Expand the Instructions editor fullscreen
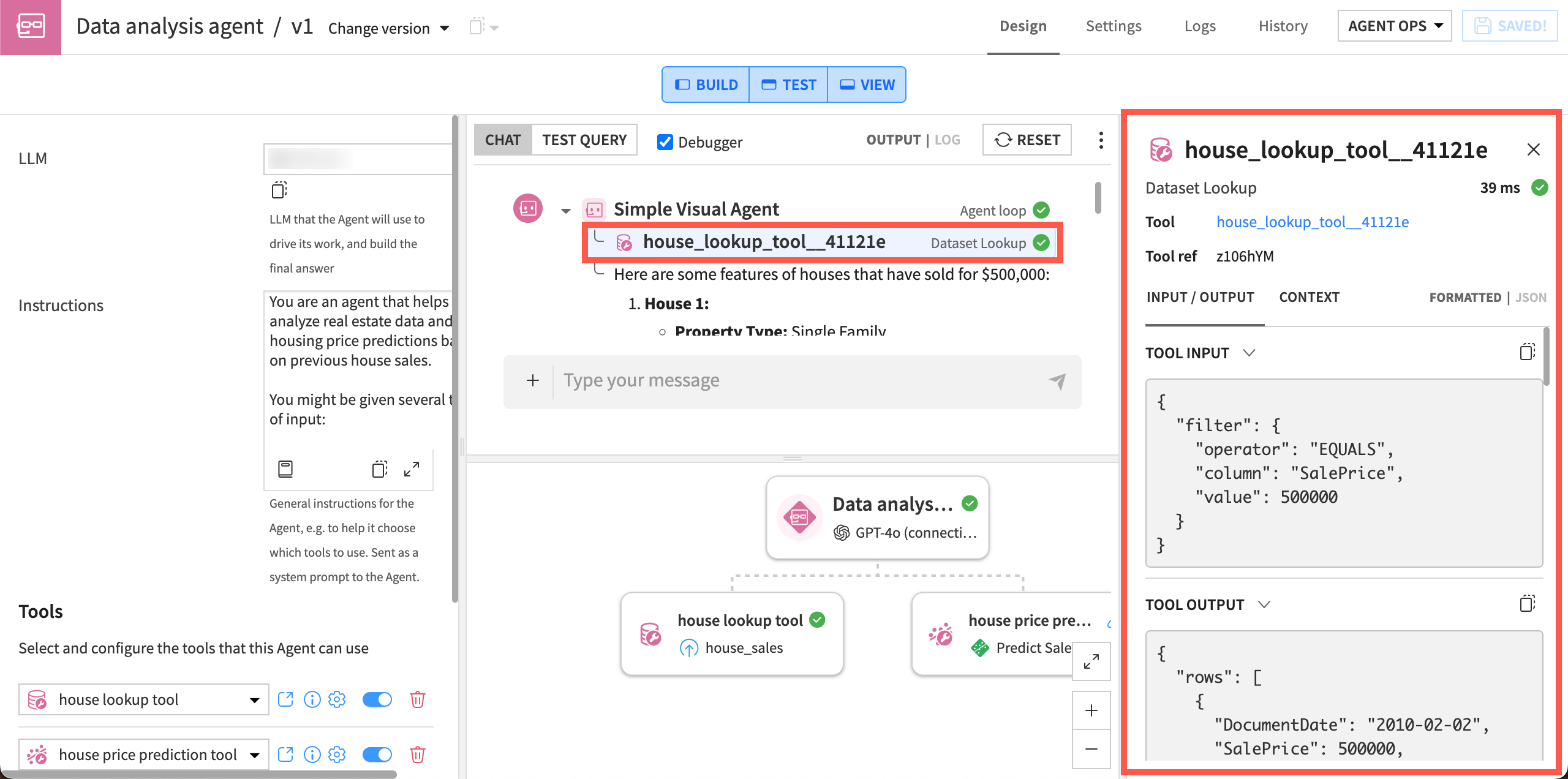The height and width of the screenshot is (779, 1568). pos(412,470)
